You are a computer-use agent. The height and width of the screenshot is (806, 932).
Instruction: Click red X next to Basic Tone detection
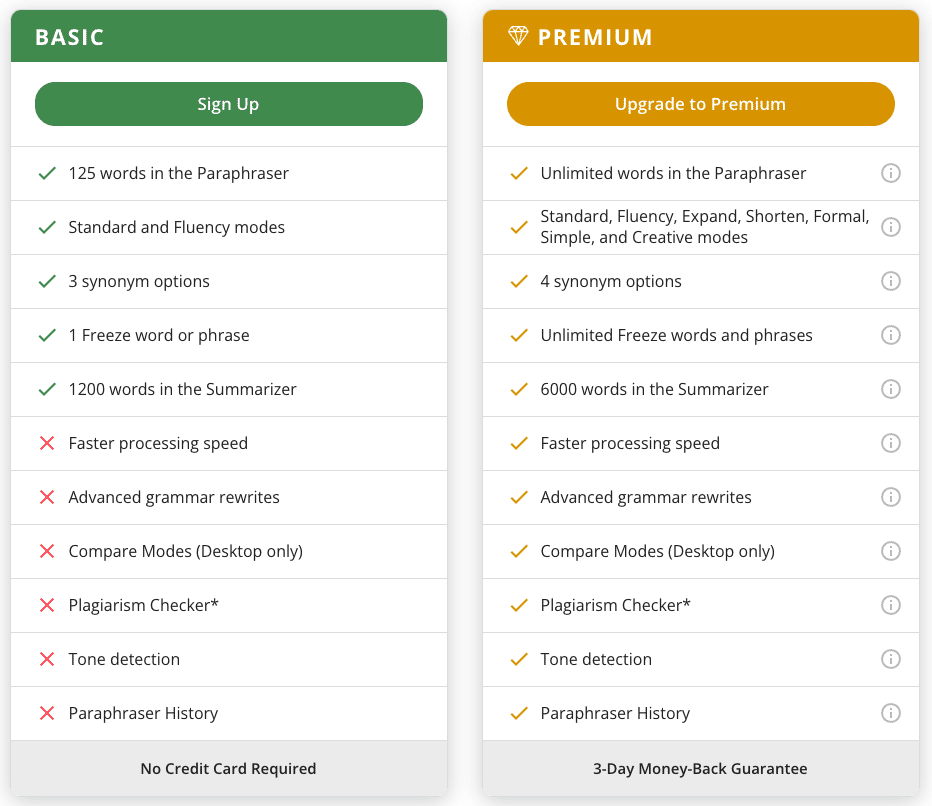[x=47, y=659]
